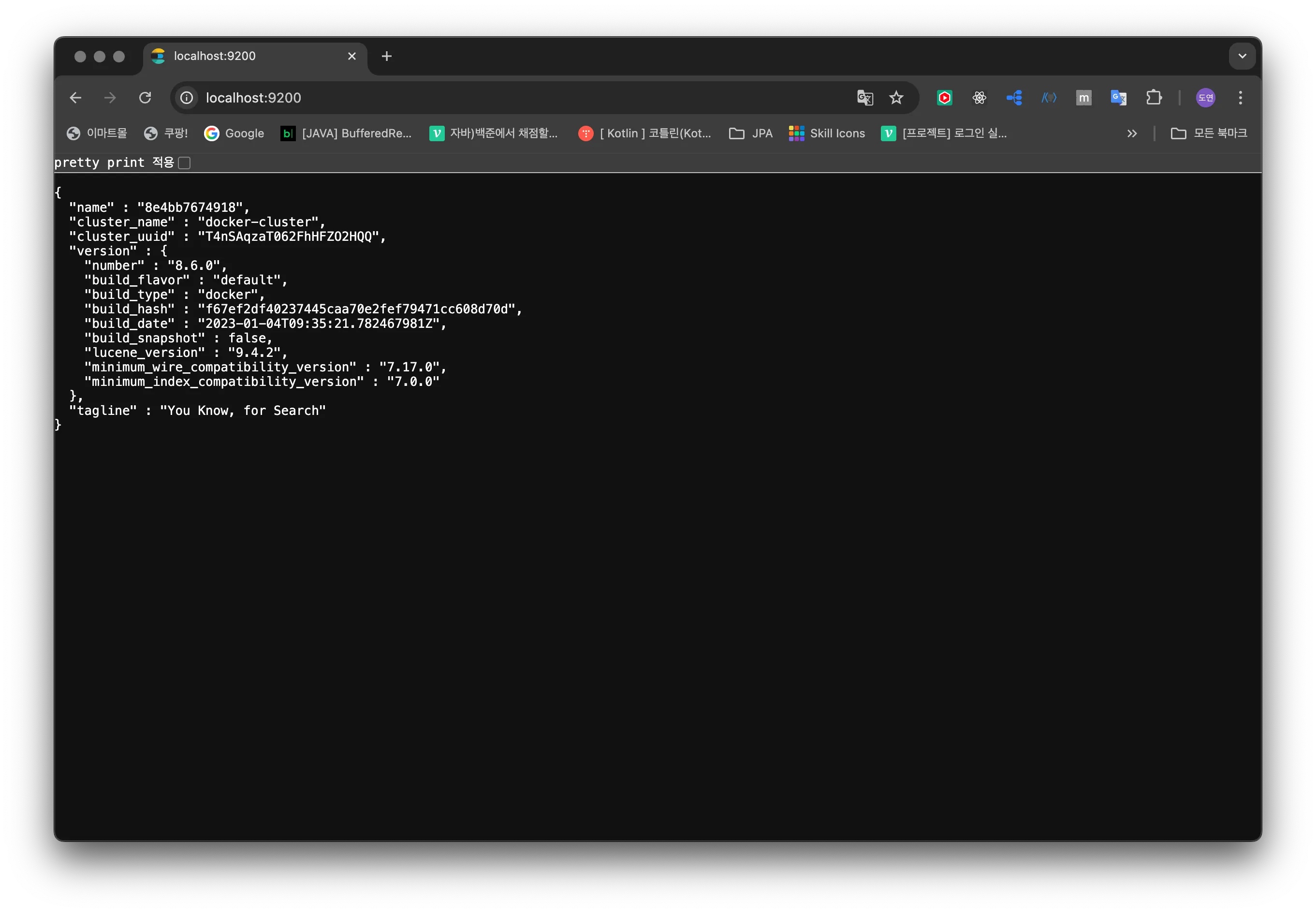Enable the pretty print 적용 checkbox
1316x913 pixels.
[184, 163]
